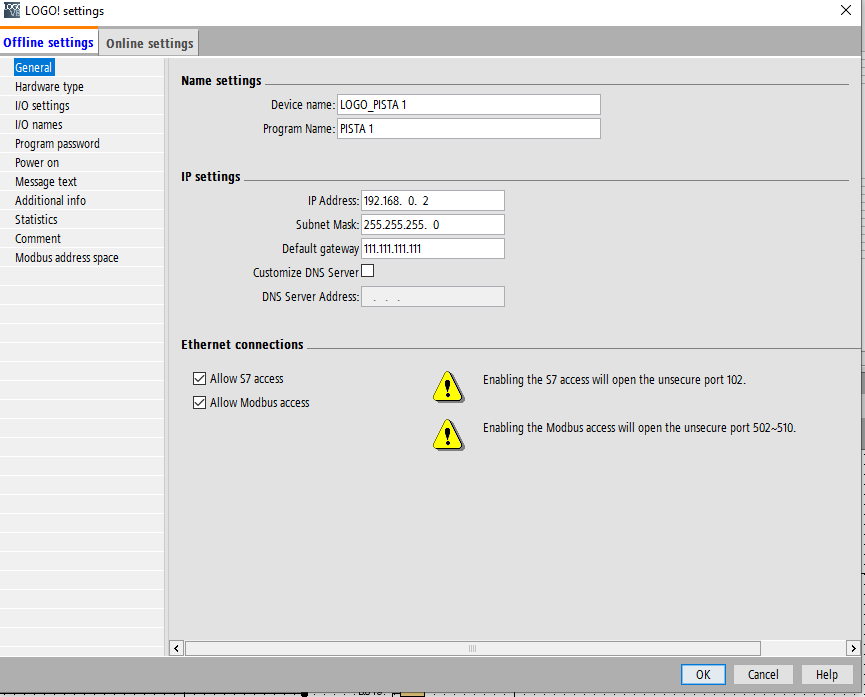
Task: Focus the Device name input field
Action: pos(469,105)
